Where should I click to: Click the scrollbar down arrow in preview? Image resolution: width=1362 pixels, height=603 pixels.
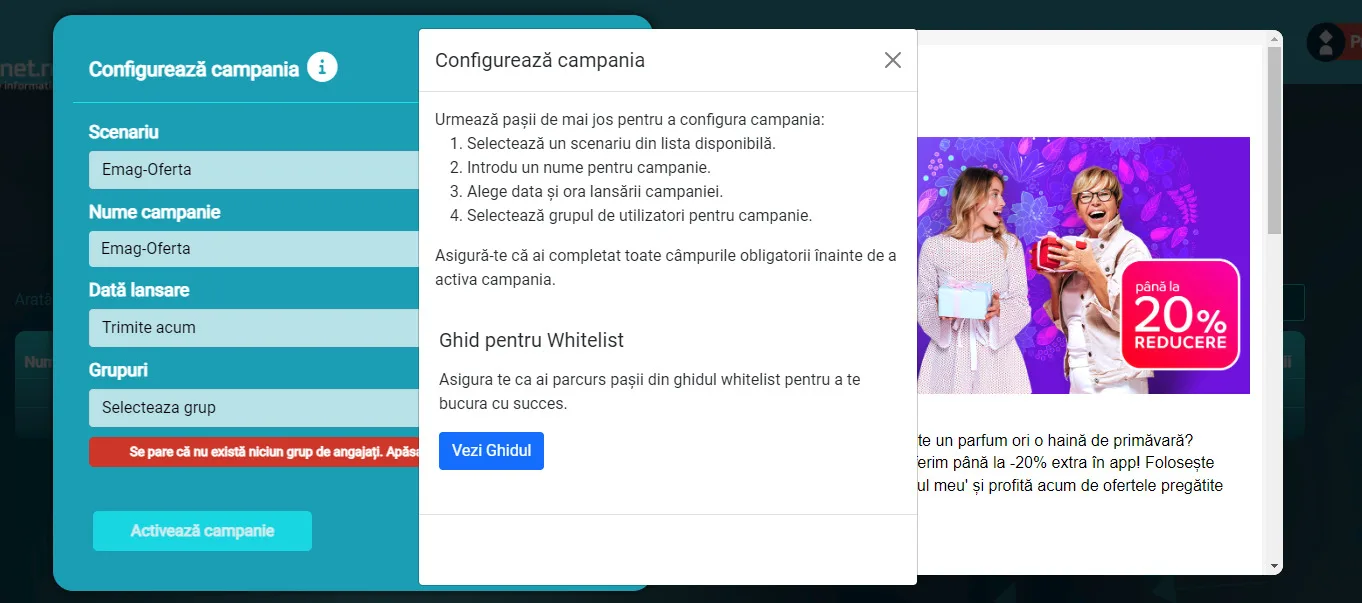(x=1274, y=566)
